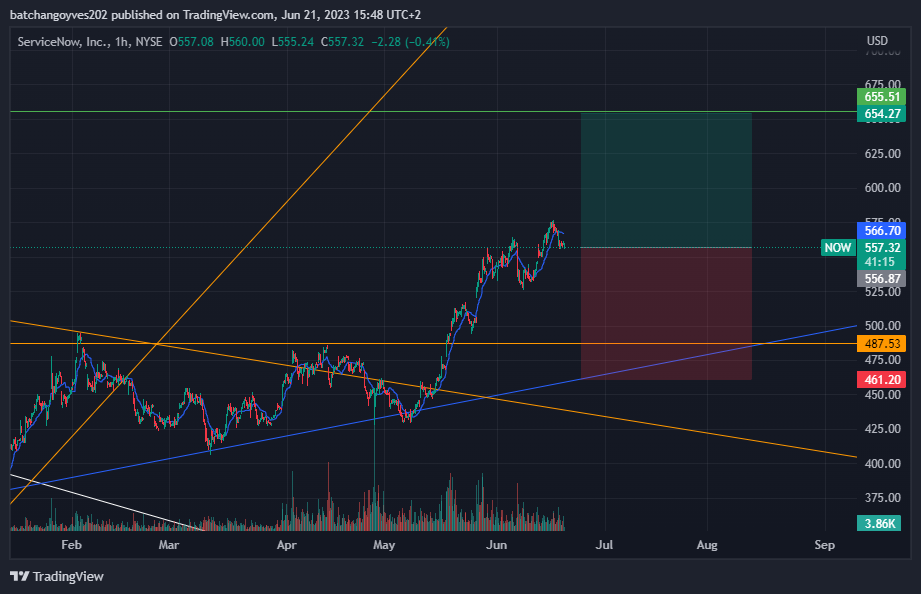Select the 654.27 target price label

[882, 113]
